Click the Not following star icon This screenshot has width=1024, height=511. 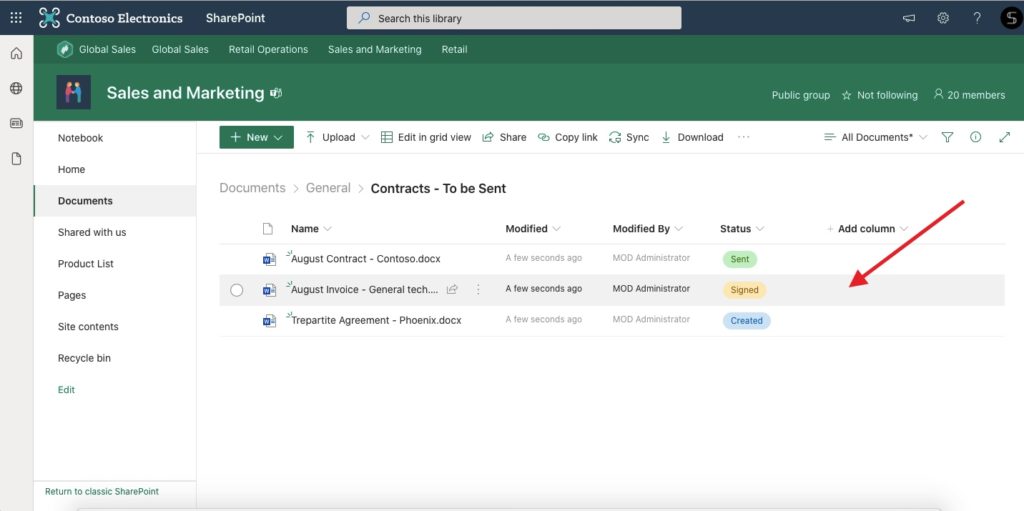click(846, 95)
